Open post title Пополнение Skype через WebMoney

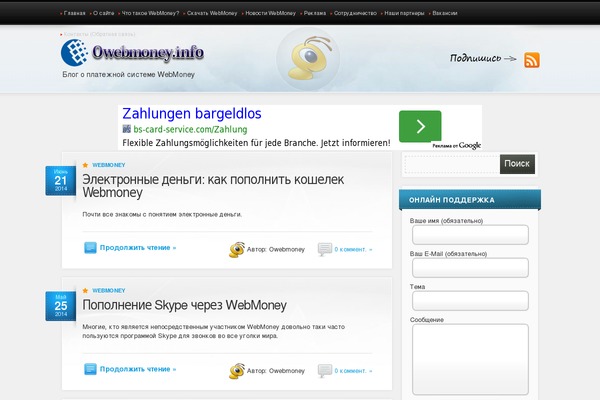click(x=184, y=305)
